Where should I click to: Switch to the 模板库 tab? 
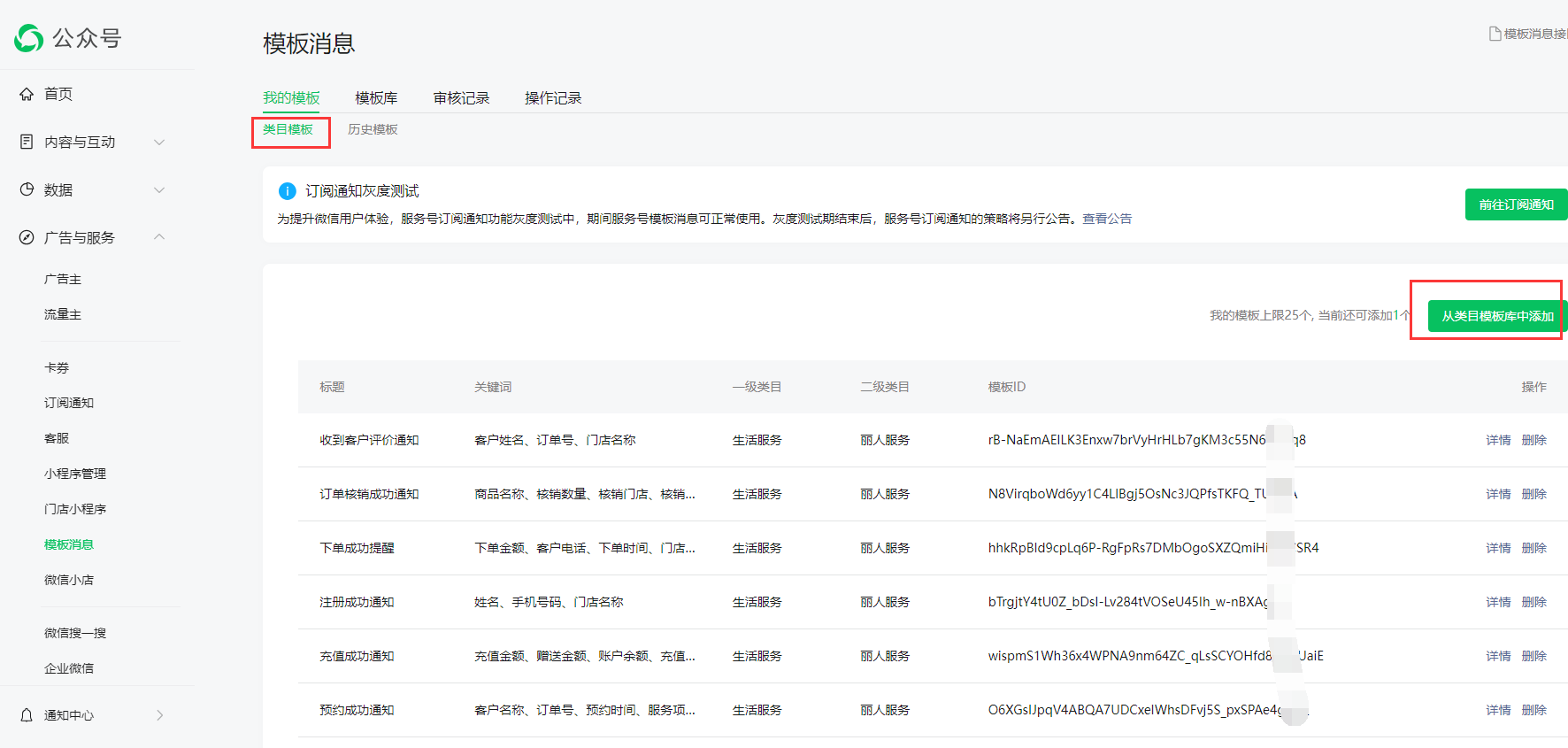[376, 98]
